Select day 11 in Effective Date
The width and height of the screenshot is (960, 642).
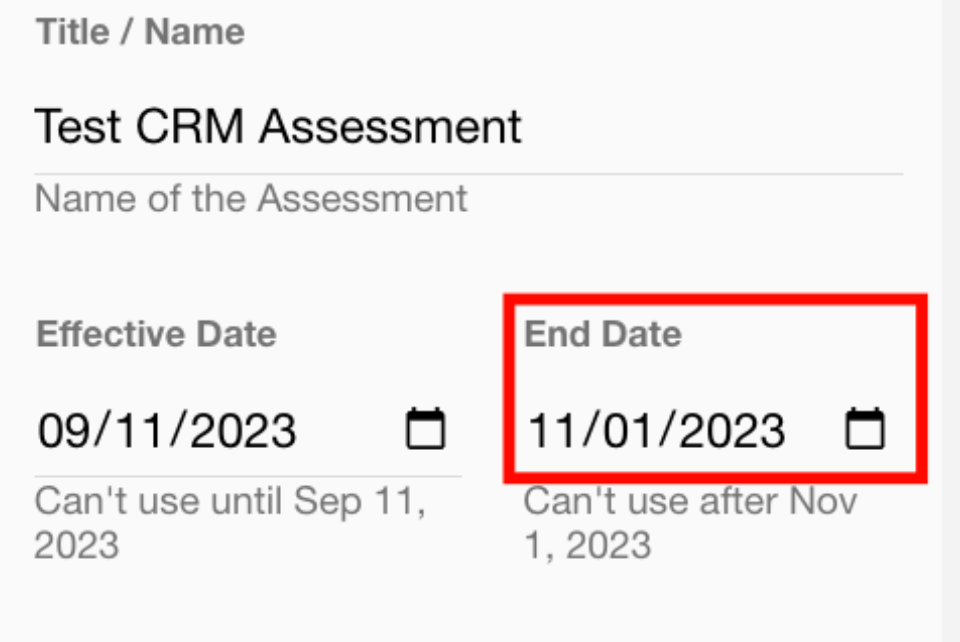136,431
